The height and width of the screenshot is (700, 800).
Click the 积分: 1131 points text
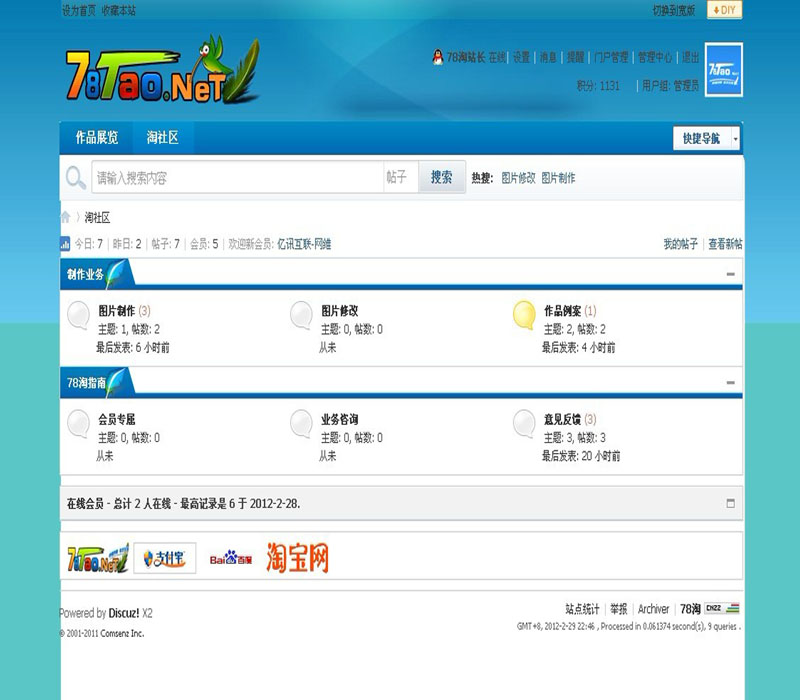coord(598,86)
